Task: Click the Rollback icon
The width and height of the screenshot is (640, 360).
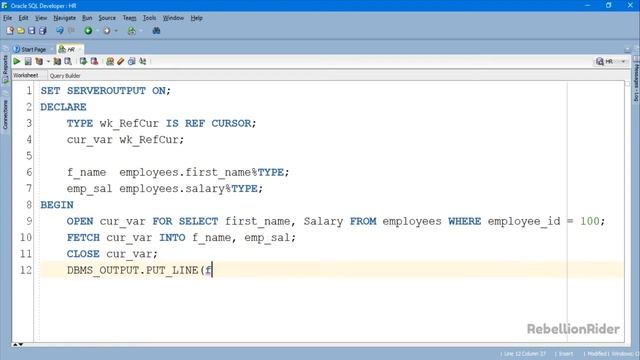Action: pyautogui.click(x=94, y=61)
